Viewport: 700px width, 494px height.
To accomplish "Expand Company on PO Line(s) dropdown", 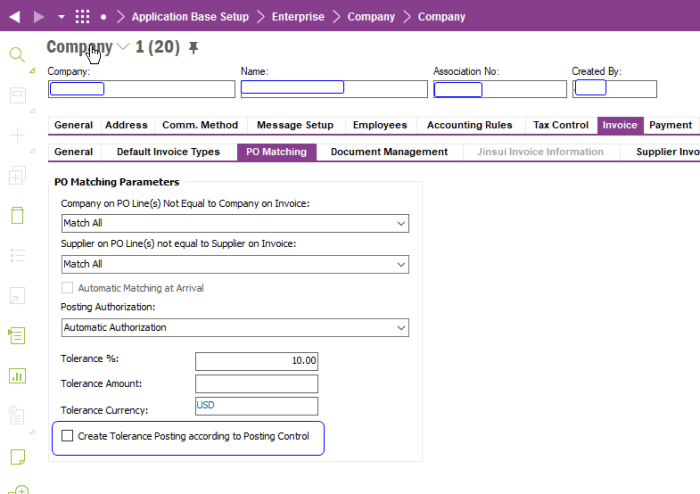I will pos(401,224).
